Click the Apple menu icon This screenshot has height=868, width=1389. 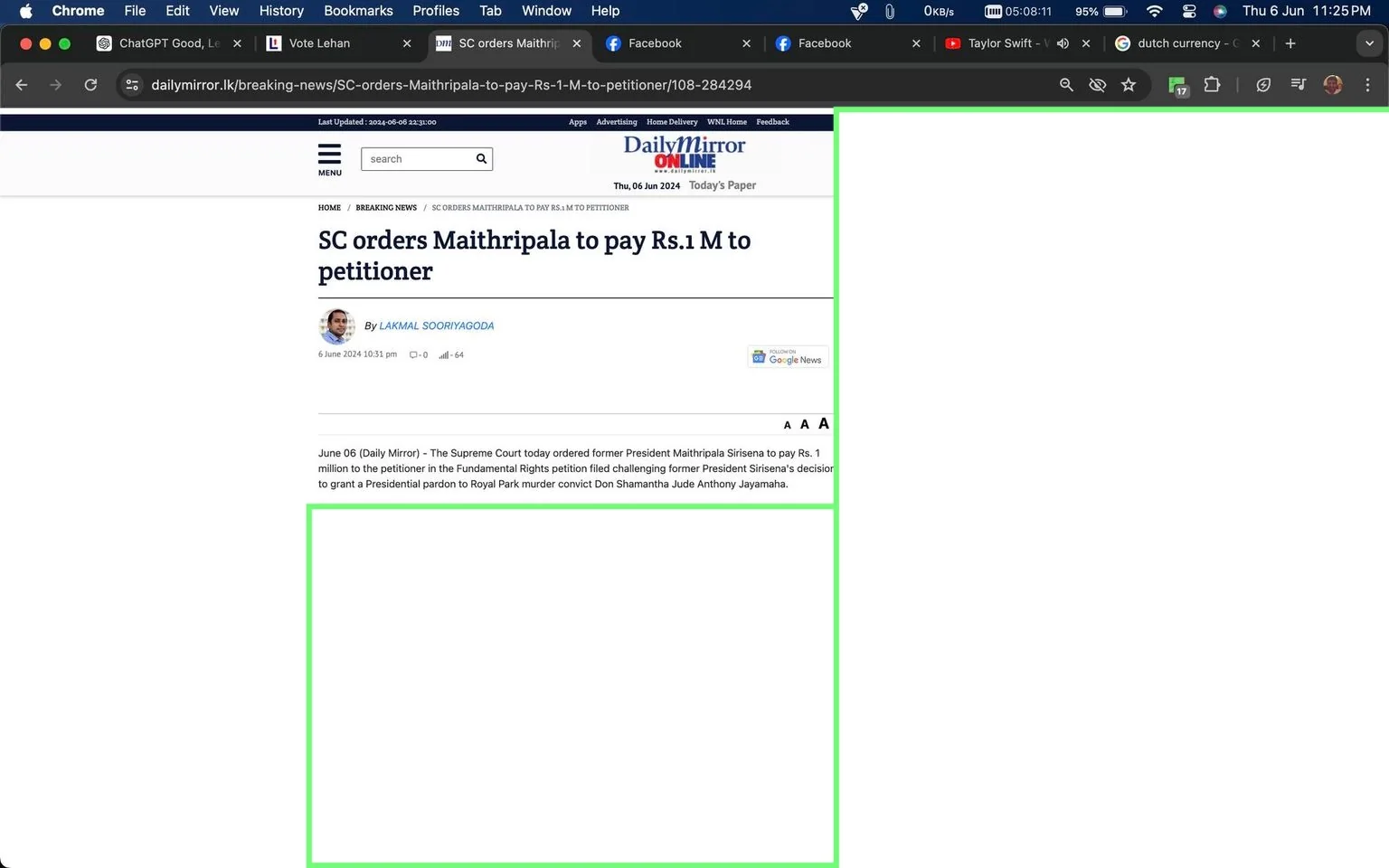[26, 11]
